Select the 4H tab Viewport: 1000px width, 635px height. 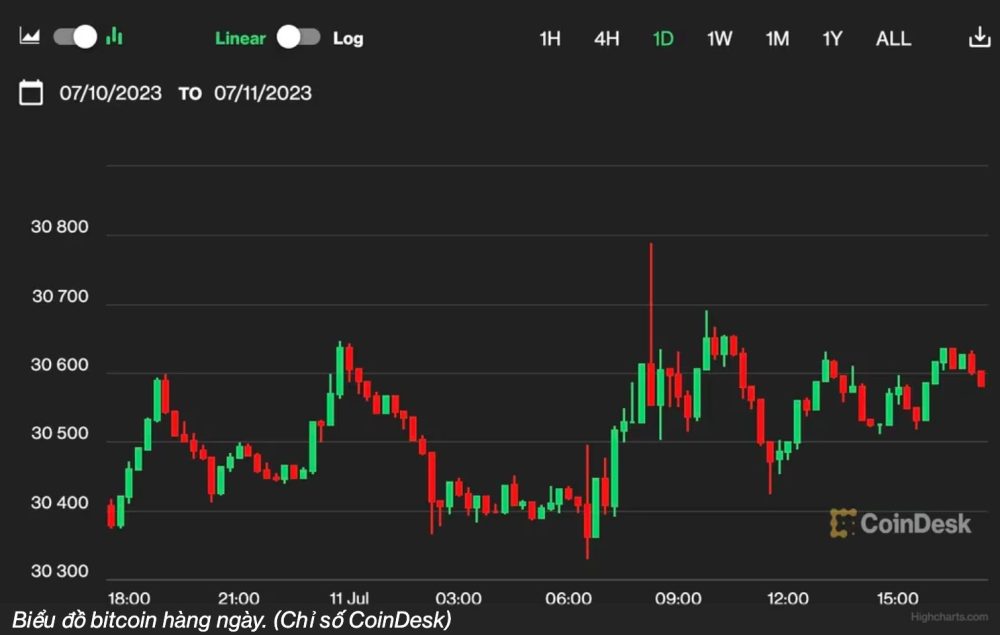pos(606,38)
